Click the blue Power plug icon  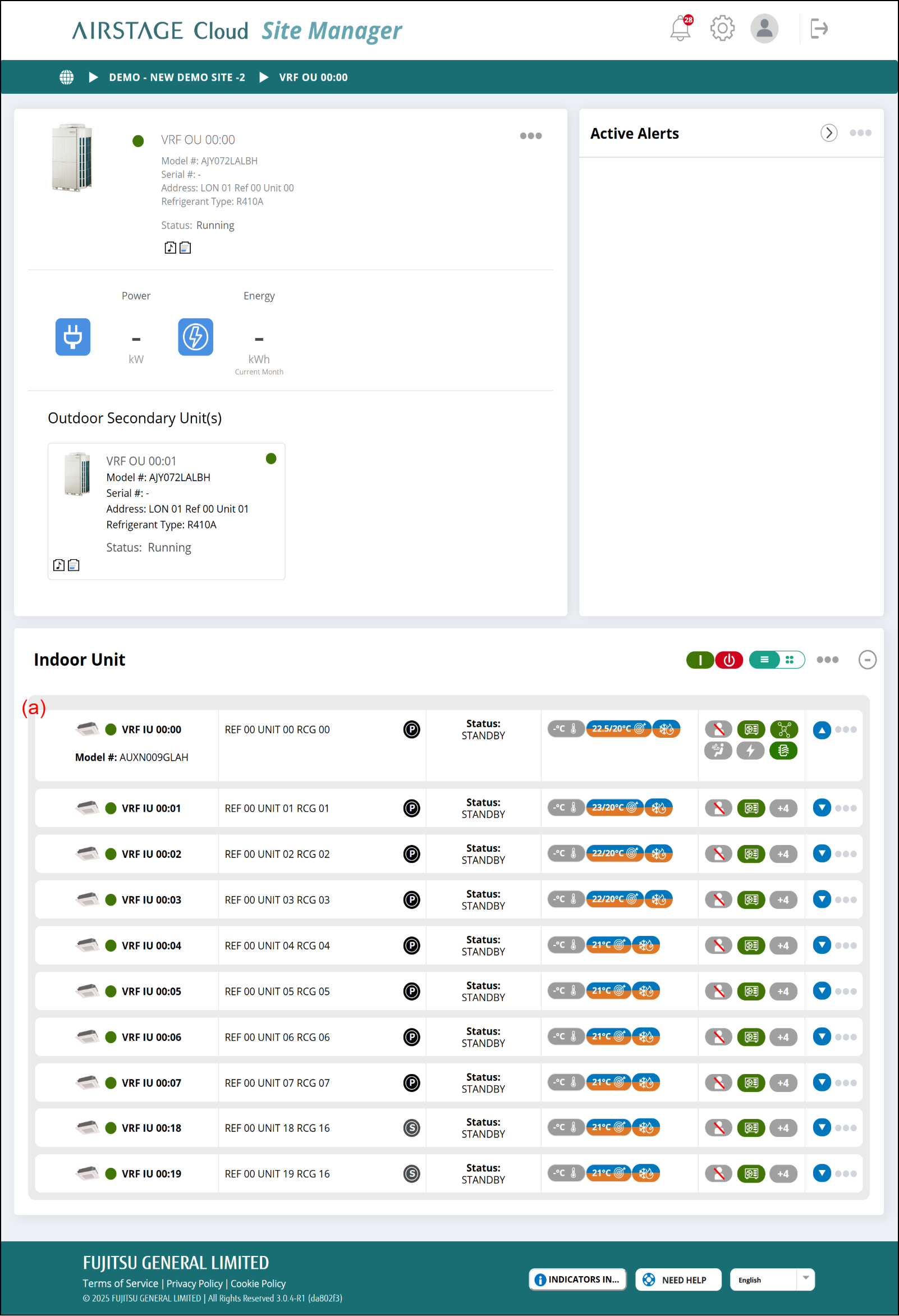(x=73, y=337)
